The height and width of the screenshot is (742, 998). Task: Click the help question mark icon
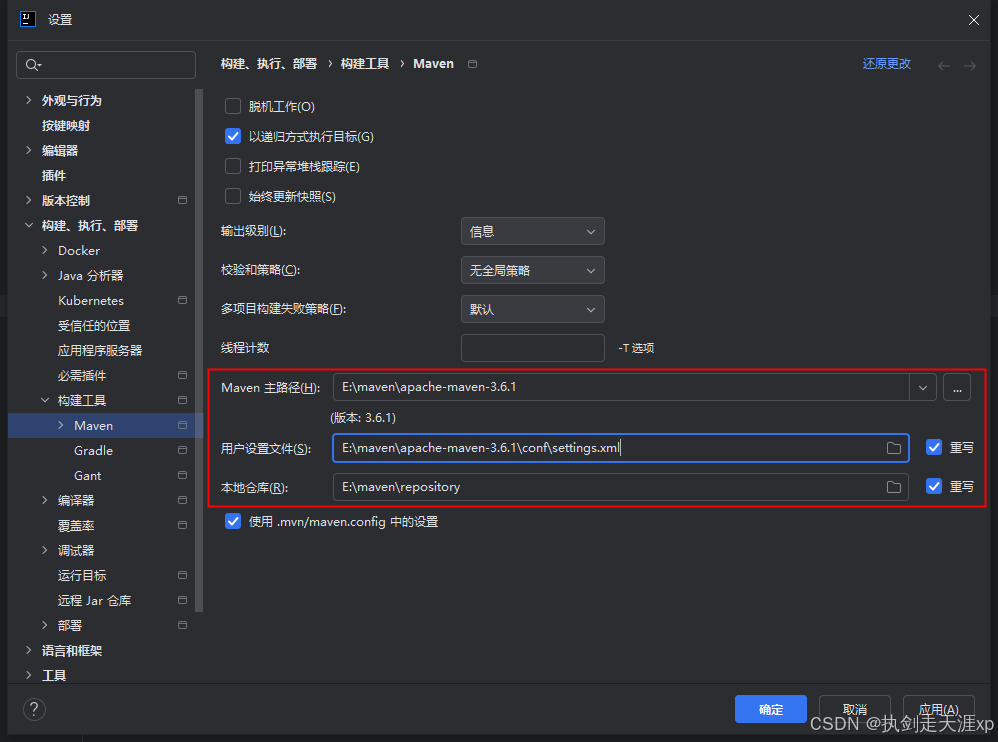pyautogui.click(x=34, y=710)
